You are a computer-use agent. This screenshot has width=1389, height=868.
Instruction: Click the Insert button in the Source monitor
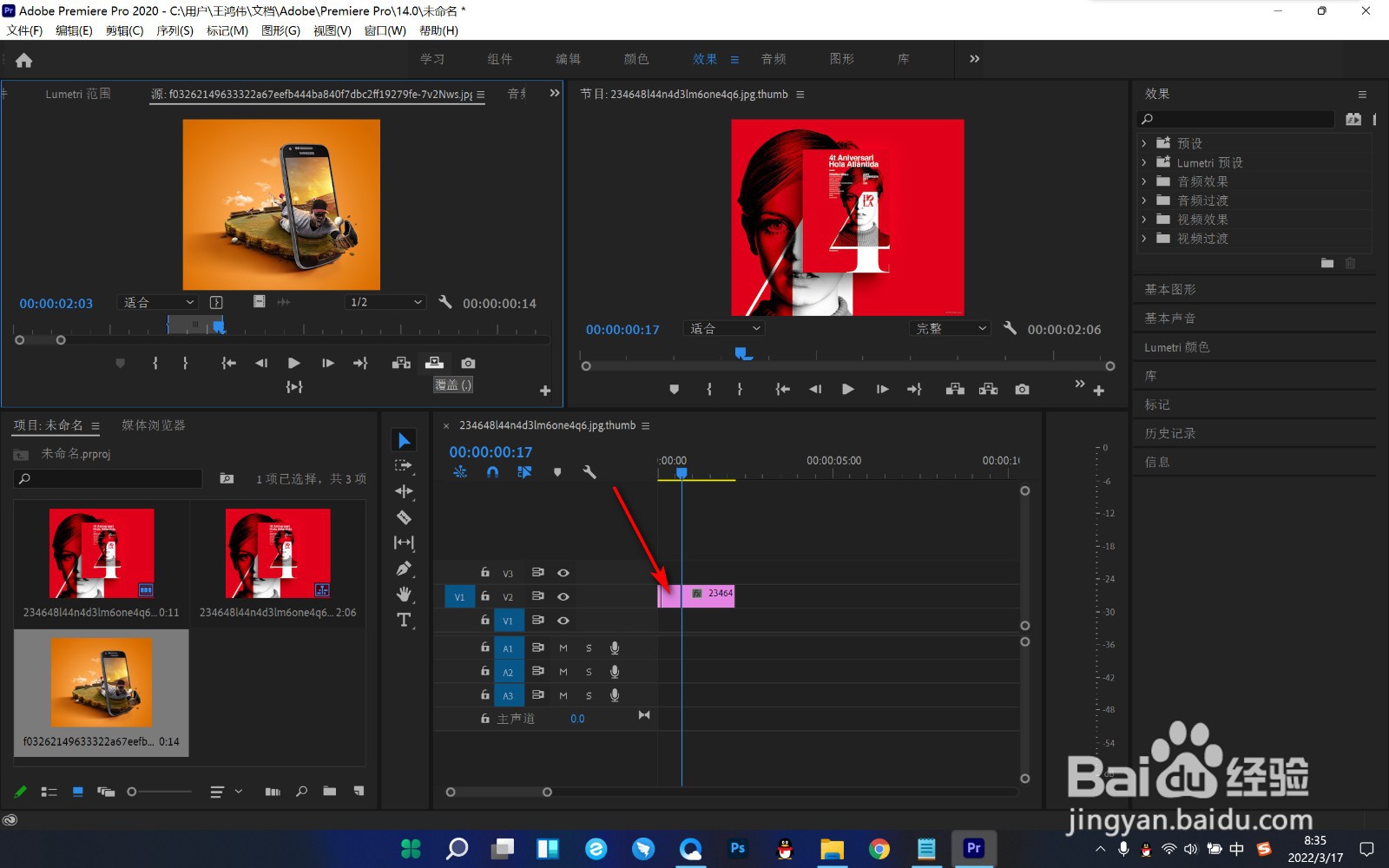point(401,363)
